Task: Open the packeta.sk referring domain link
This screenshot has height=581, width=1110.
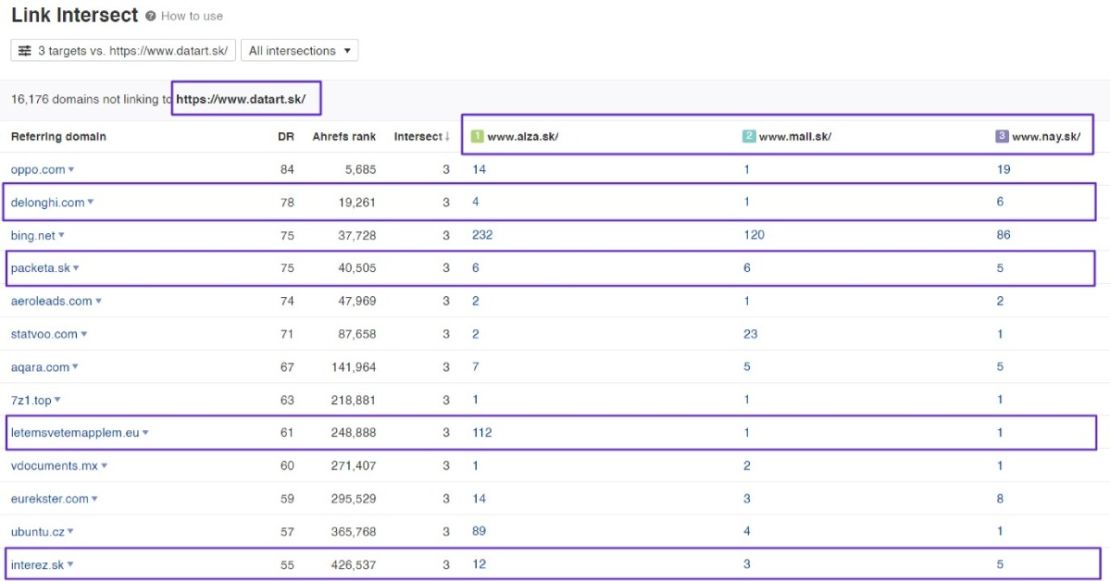Action: pyautogui.click(x=40, y=268)
